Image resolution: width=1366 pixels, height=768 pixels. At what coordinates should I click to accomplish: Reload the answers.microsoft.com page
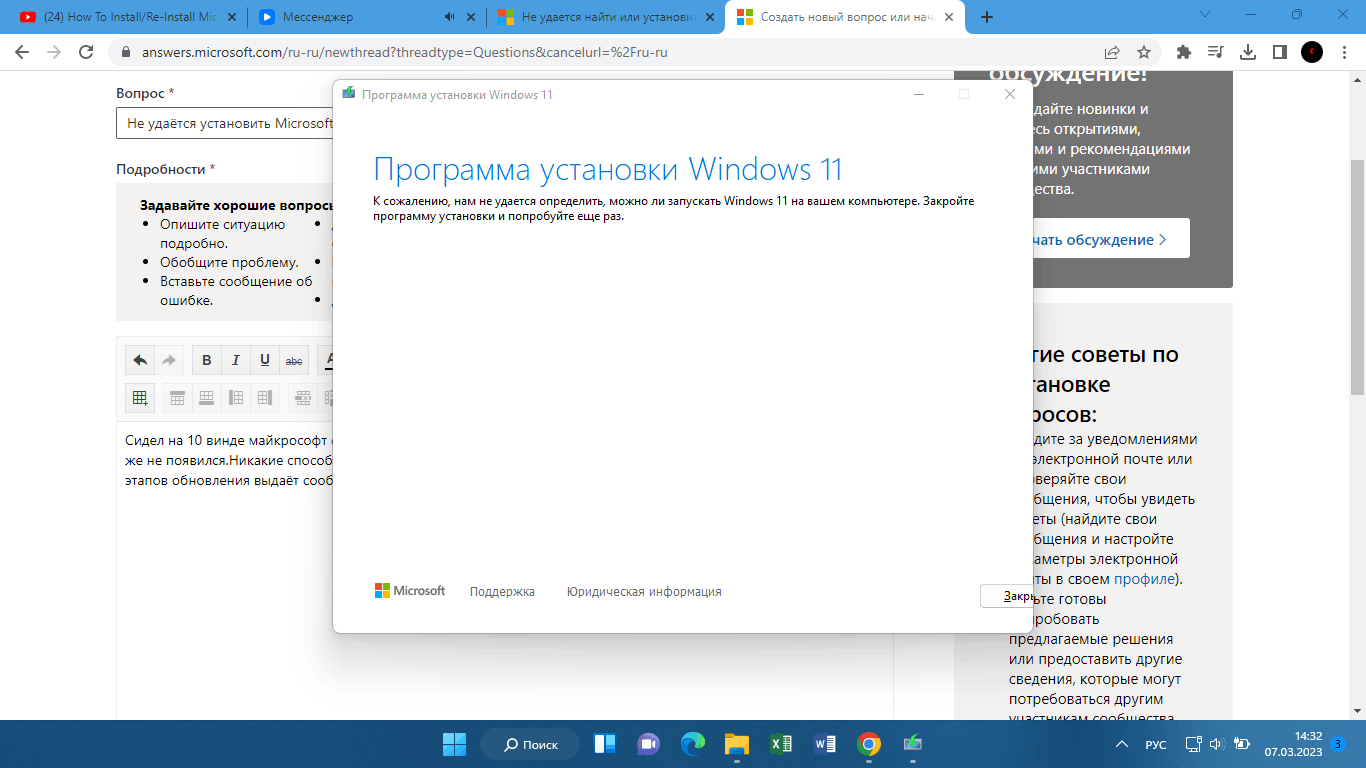[x=86, y=52]
